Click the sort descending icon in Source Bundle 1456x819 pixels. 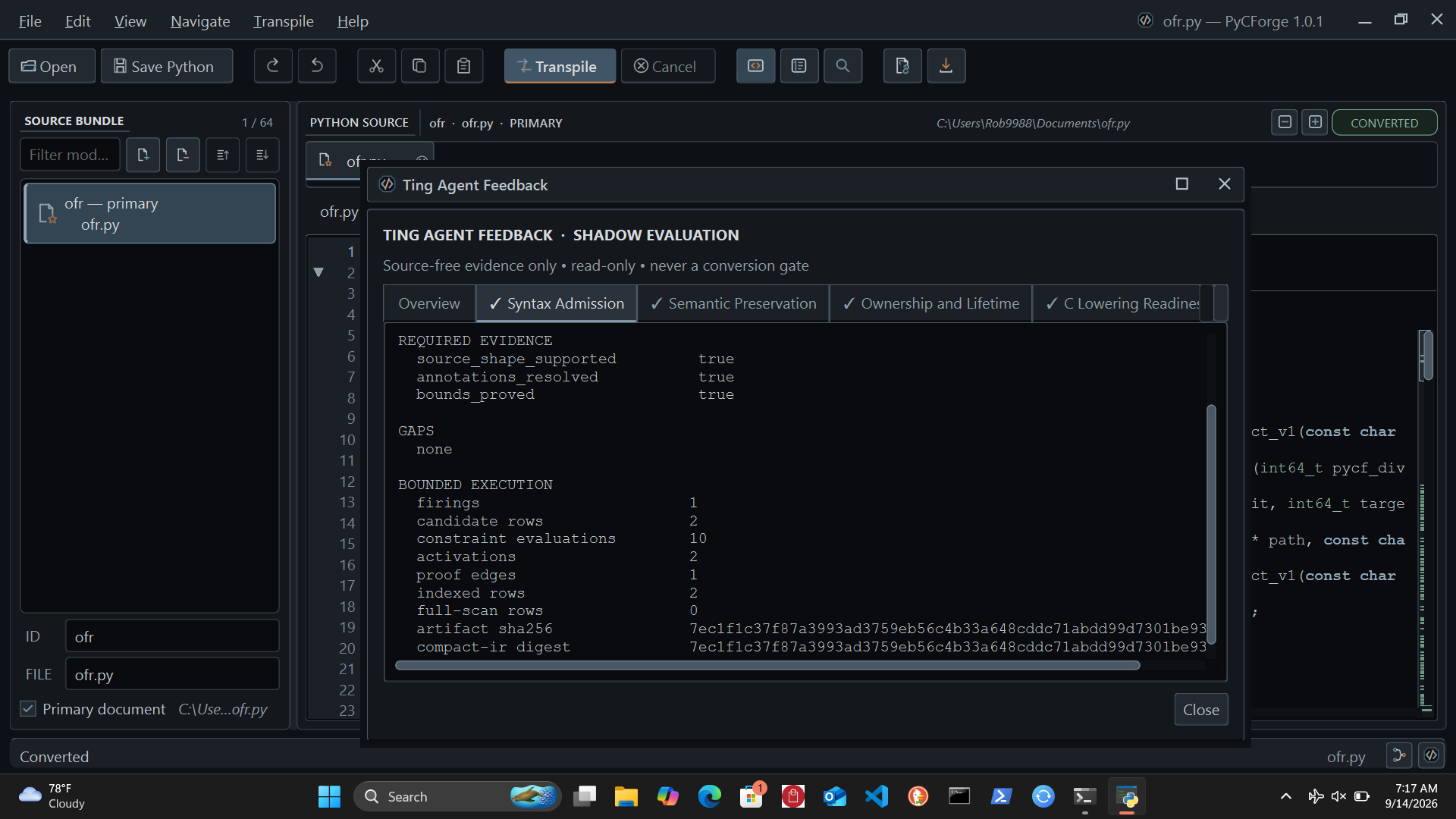coord(262,155)
